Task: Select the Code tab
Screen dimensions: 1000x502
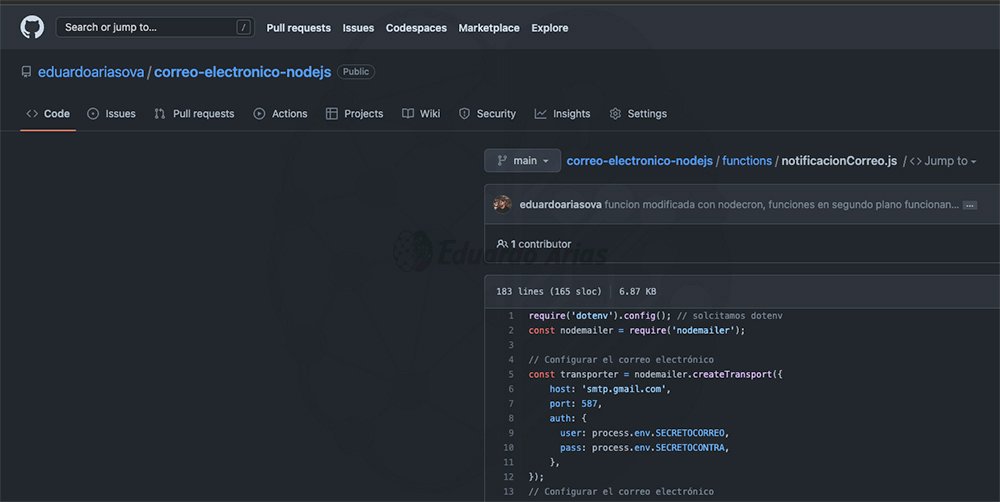Action: point(48,114)
